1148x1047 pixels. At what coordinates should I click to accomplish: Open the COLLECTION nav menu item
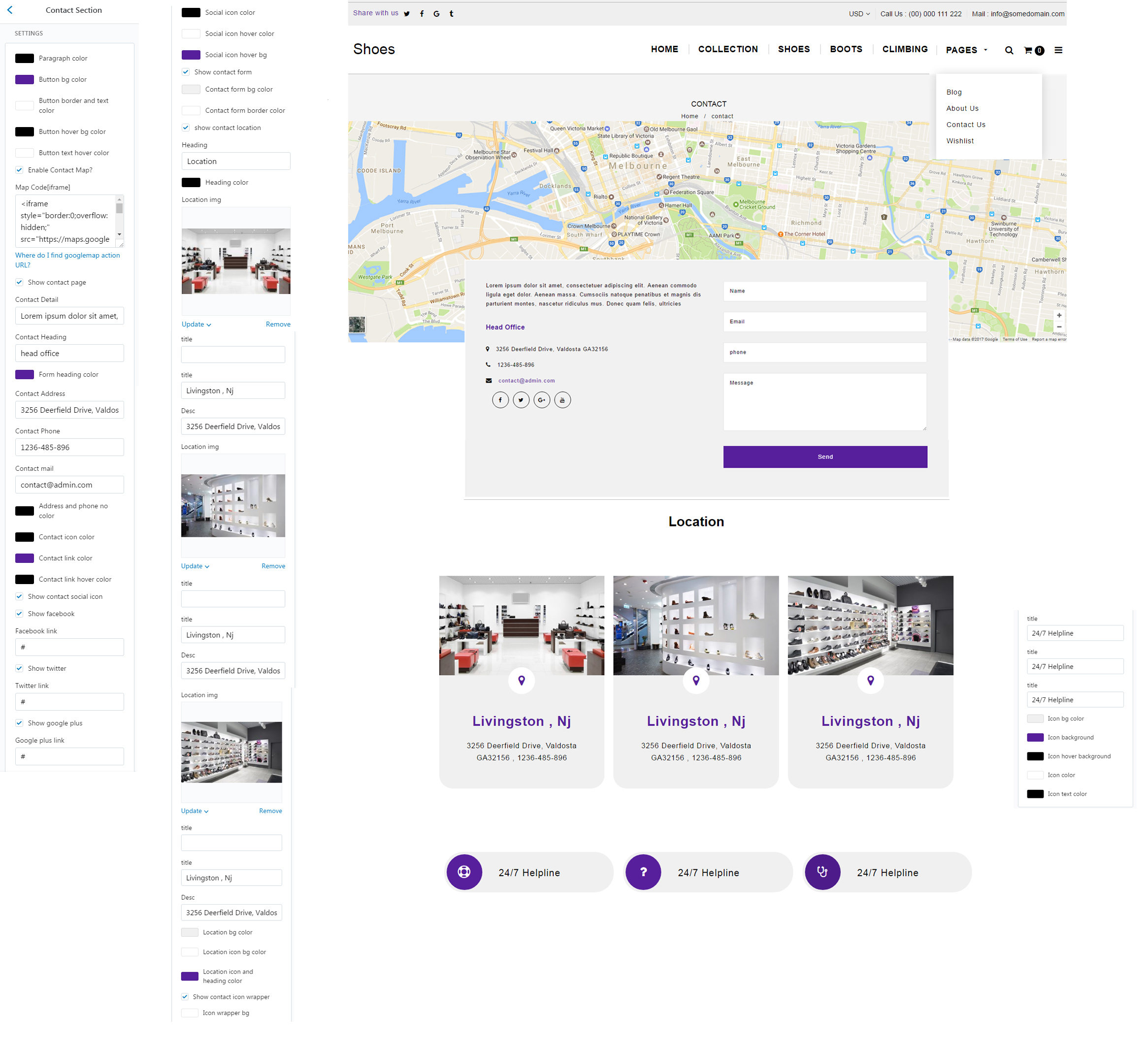(727, 49)
